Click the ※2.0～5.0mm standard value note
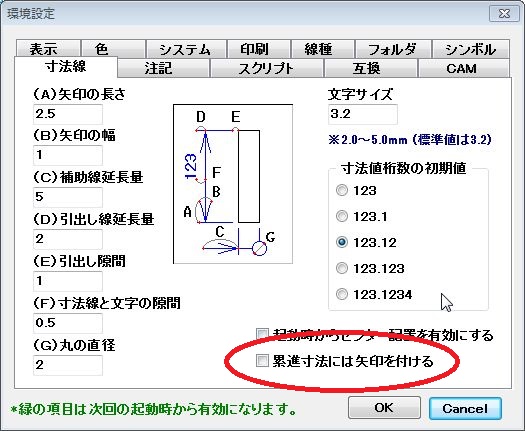Viewport: 525px width, 431px height. [410, 140]
